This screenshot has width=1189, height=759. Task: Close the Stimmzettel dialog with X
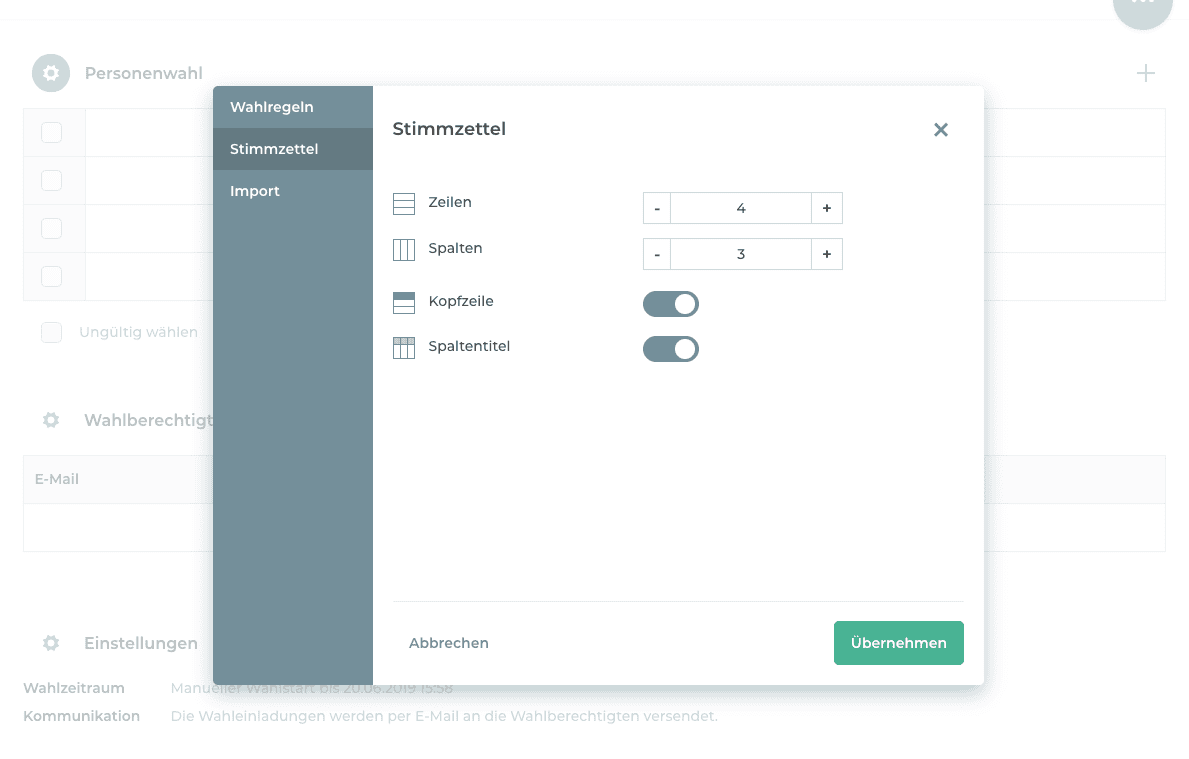click(940, 130)
